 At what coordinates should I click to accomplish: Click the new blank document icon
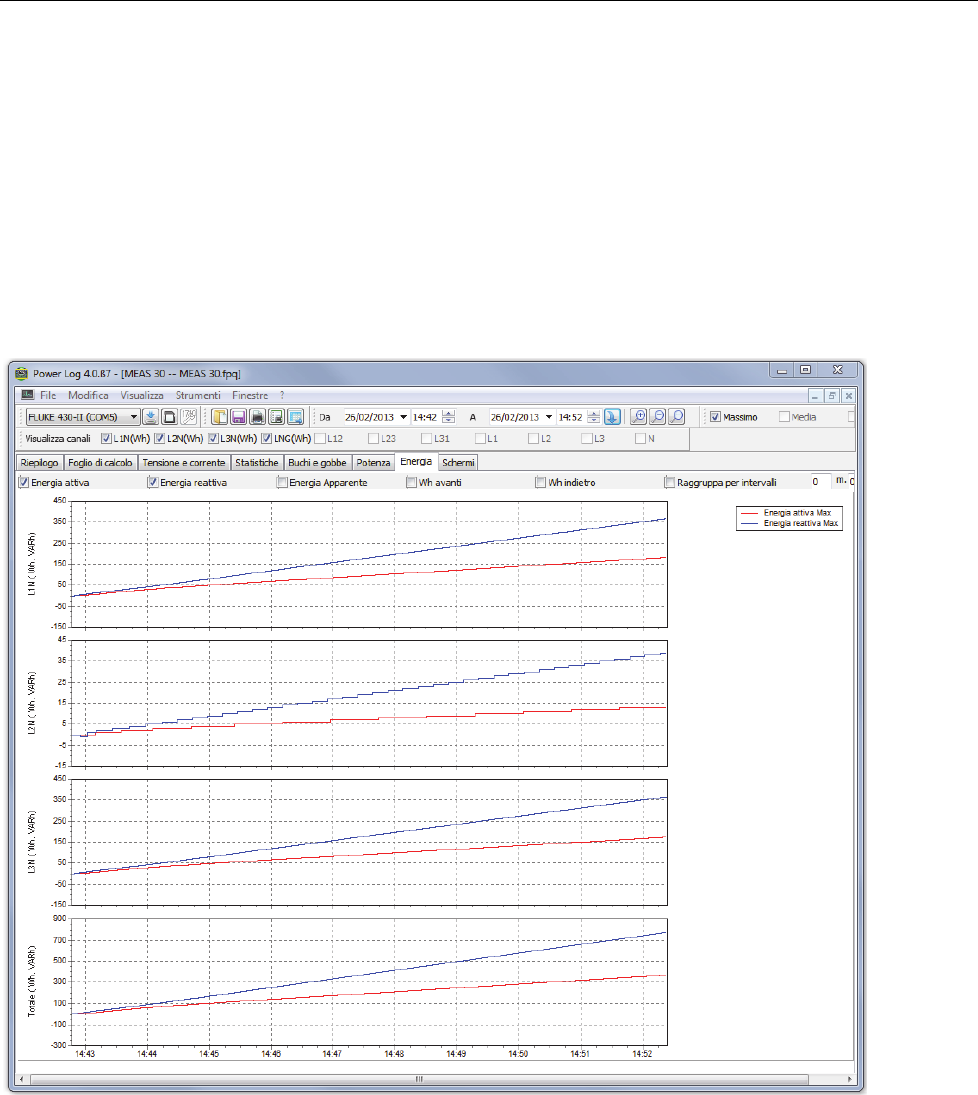[x=169, y=417]
